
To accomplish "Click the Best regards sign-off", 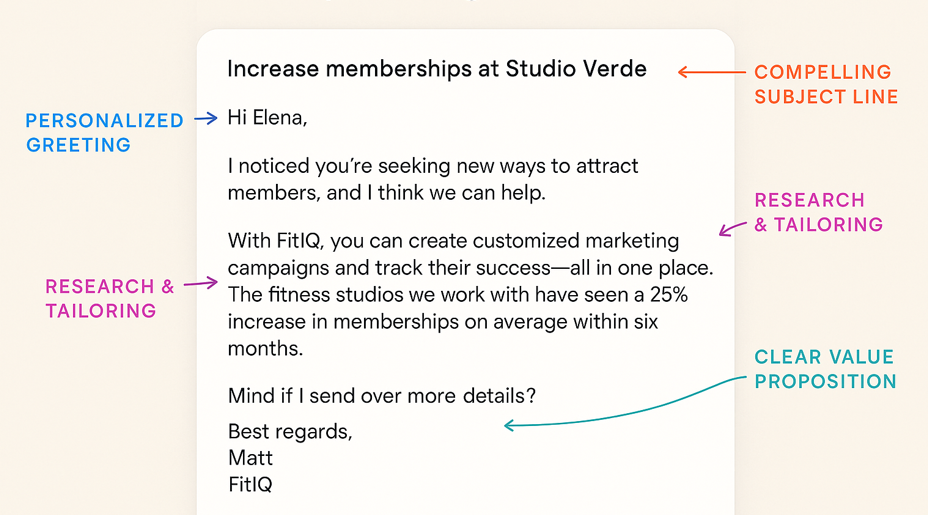I will [290, 432].
